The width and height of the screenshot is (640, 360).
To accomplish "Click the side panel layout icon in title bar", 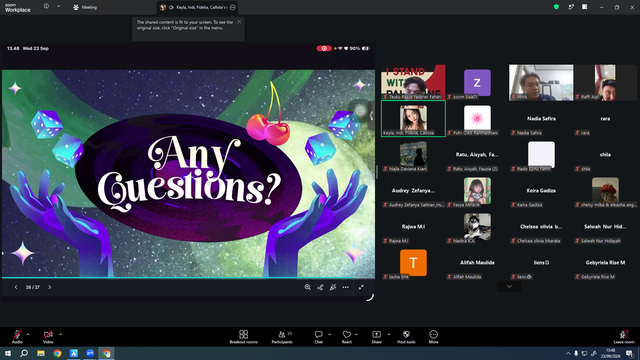I will point(585,7).
